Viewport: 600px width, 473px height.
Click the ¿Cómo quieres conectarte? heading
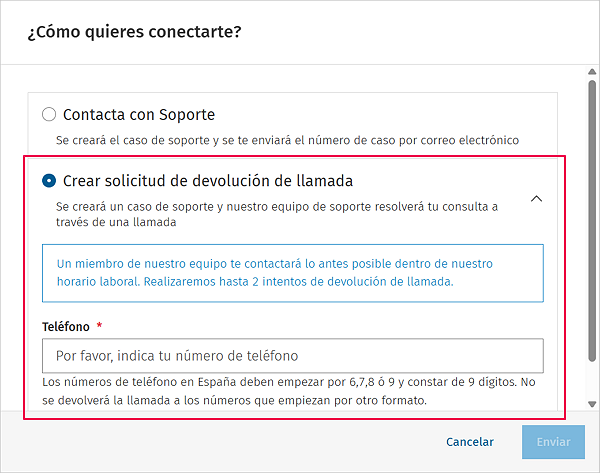[134, 32]
